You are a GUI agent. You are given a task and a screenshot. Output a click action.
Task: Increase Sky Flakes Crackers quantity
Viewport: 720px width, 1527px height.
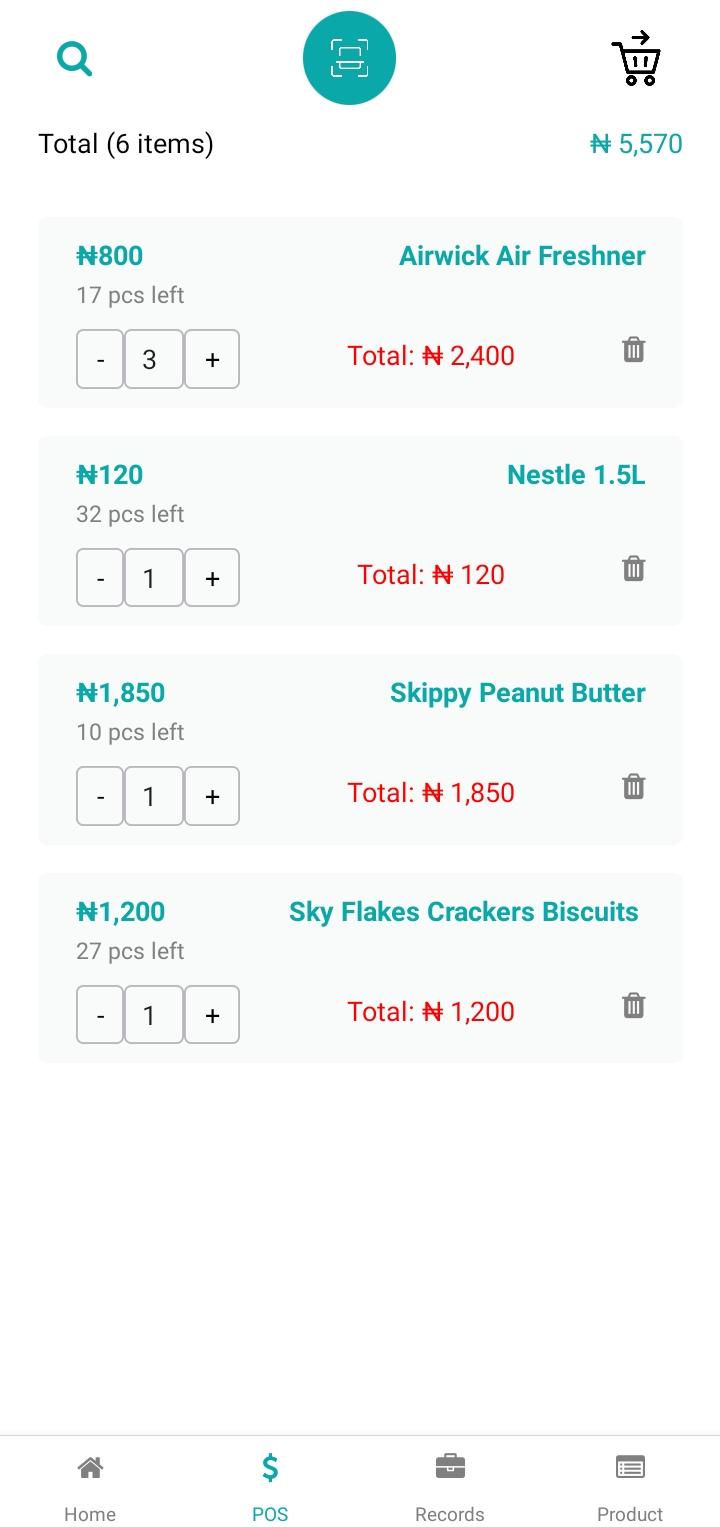point(212,1015)
